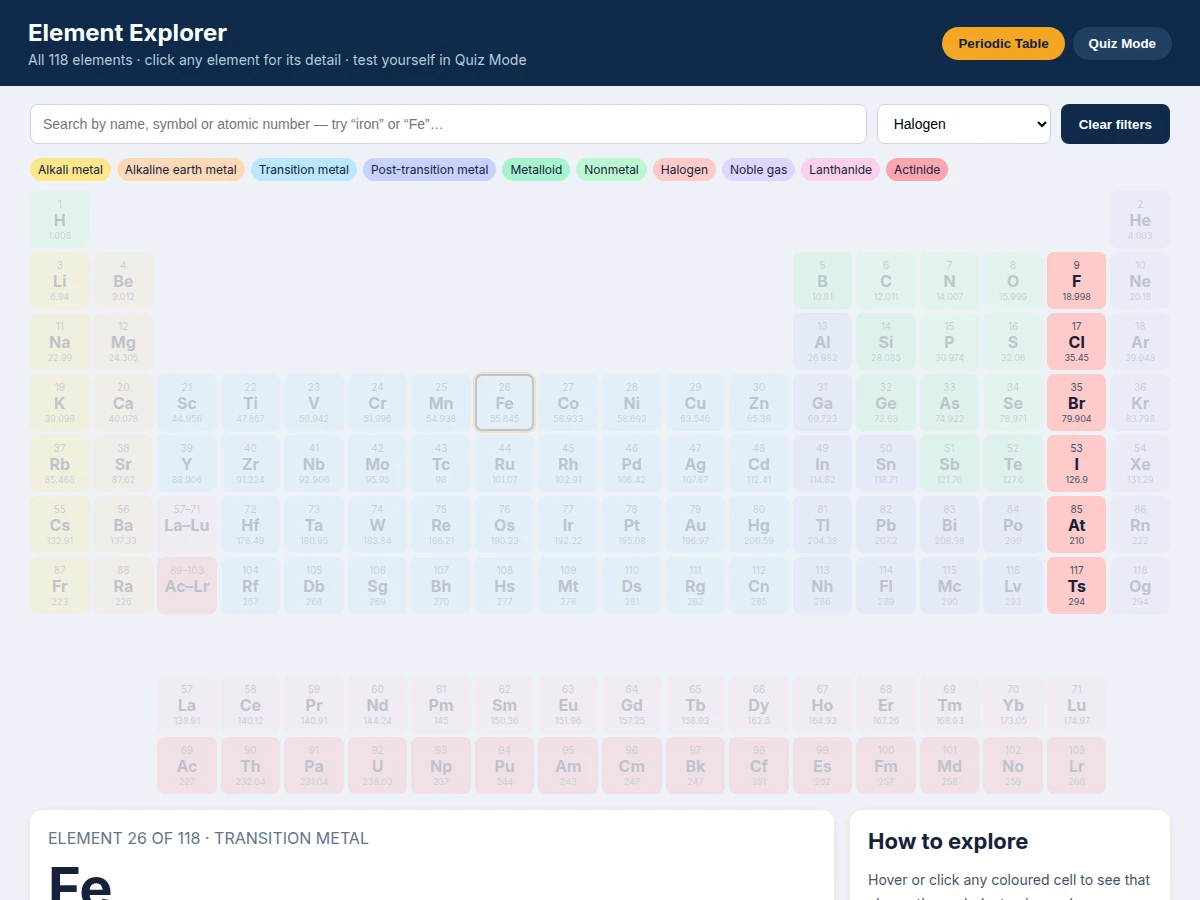
Task: Select the Iodine (I) element cell
Action: (1076, 464)
